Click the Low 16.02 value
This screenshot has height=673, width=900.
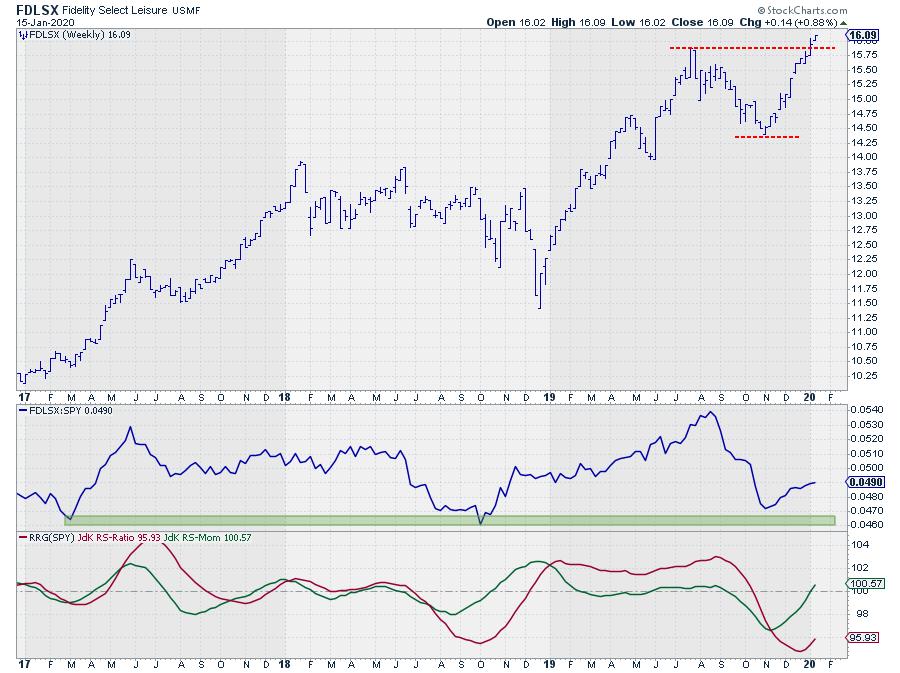pyautogui.click(x=638, y=22)
